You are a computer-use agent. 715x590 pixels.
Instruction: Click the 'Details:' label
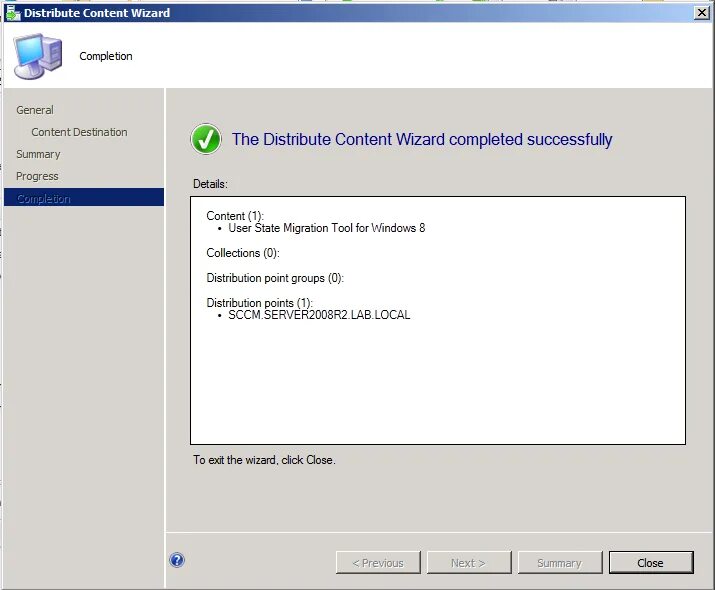pyautogui.click(x=210, y=184)
